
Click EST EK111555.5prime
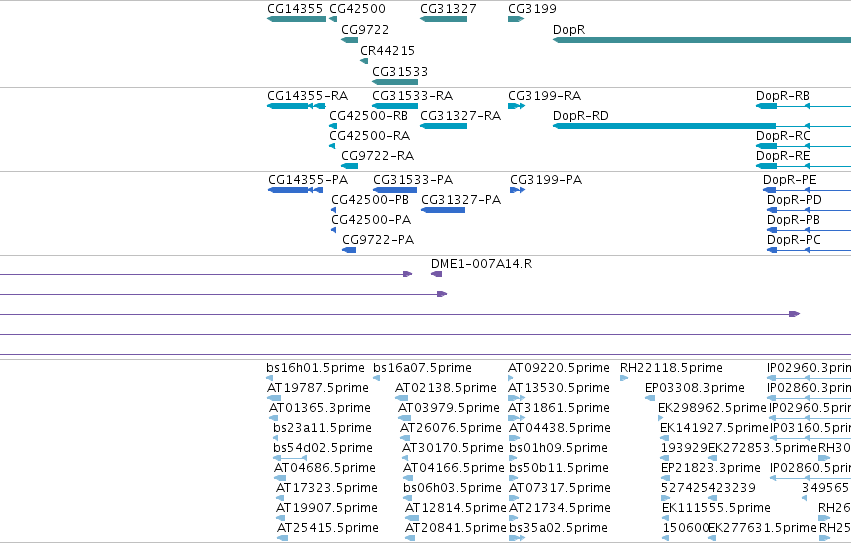click(x=666, y=518)
